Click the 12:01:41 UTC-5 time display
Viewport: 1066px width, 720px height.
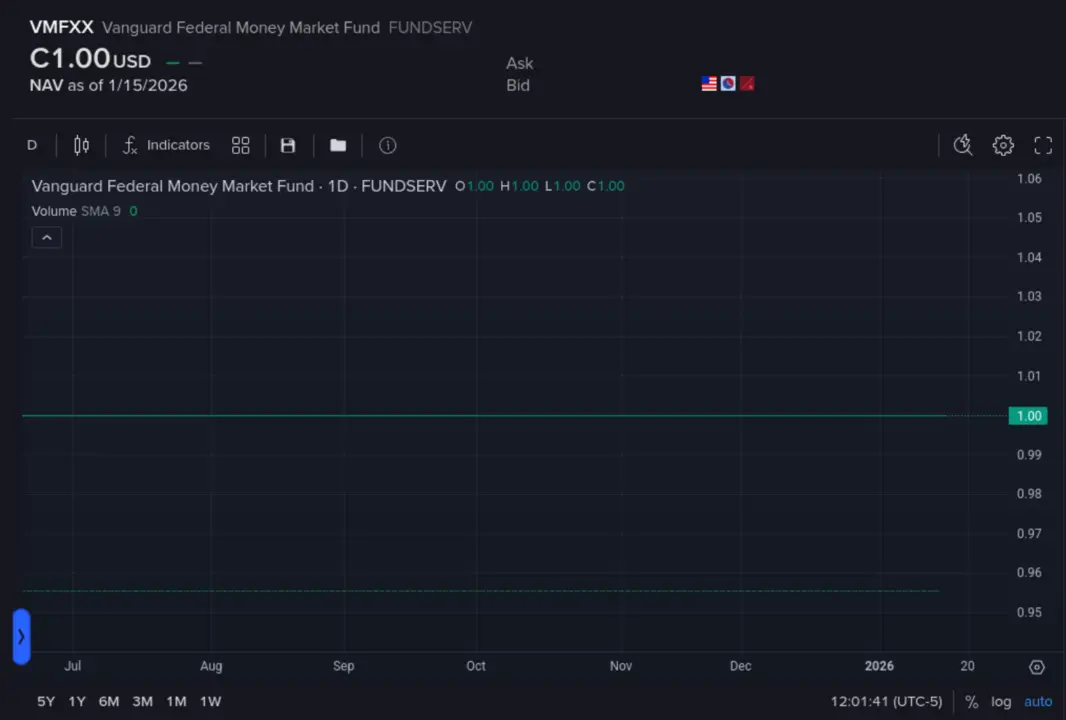point(884,701)
